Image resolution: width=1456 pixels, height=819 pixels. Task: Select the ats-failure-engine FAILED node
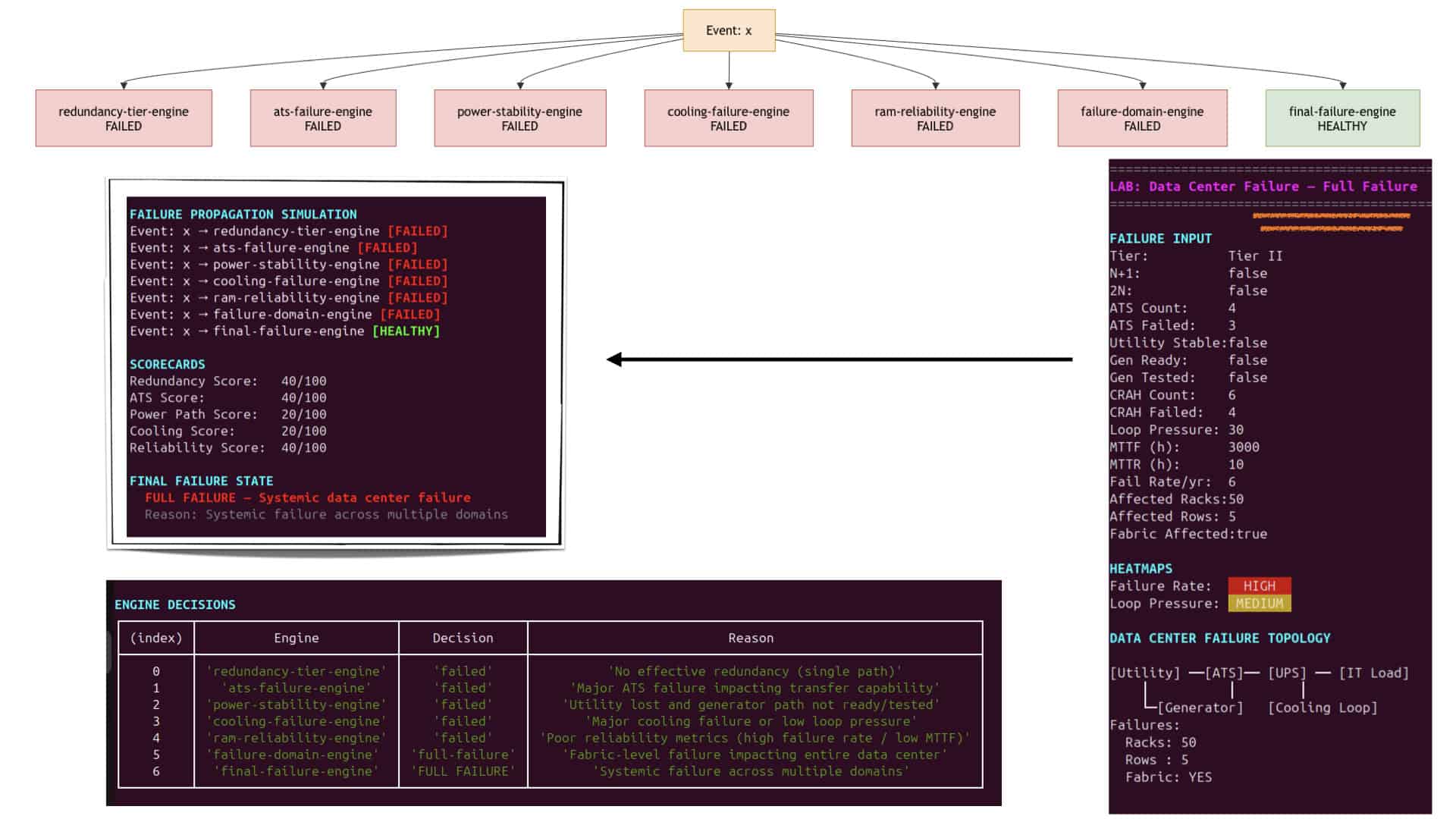323,118
